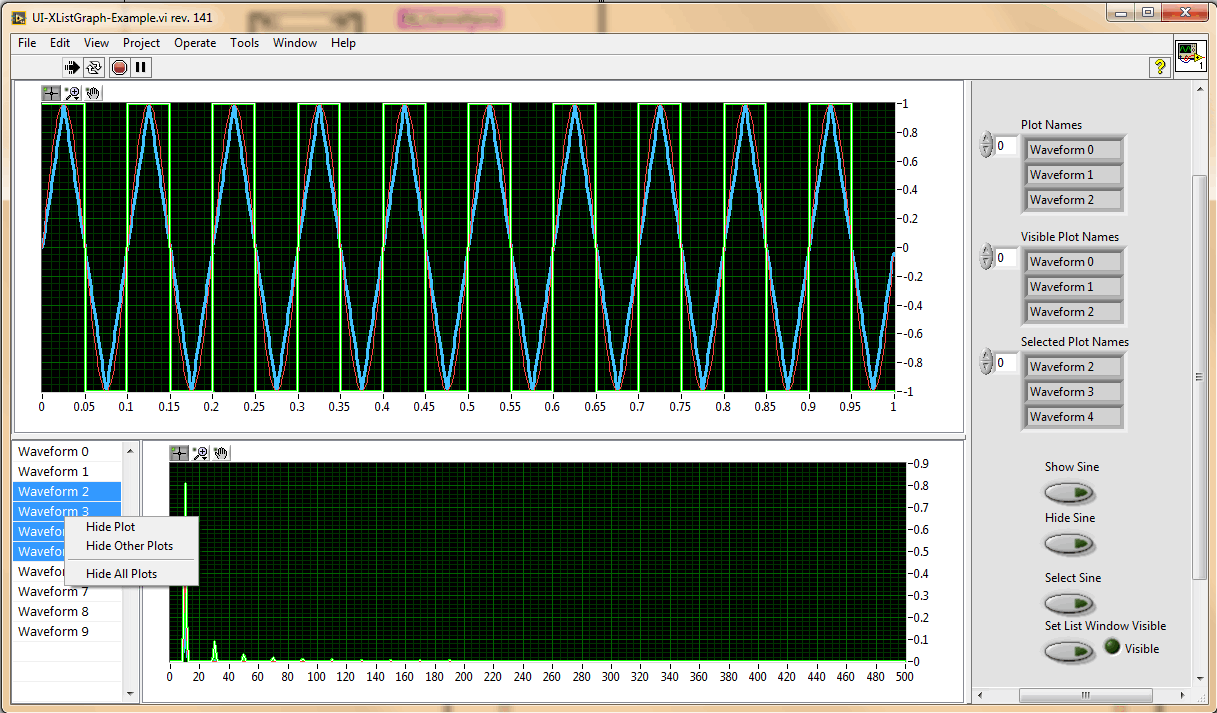Select the pan hand tool on lower graph
Viewport: 1217px width, 713px height.
(221, 453)
